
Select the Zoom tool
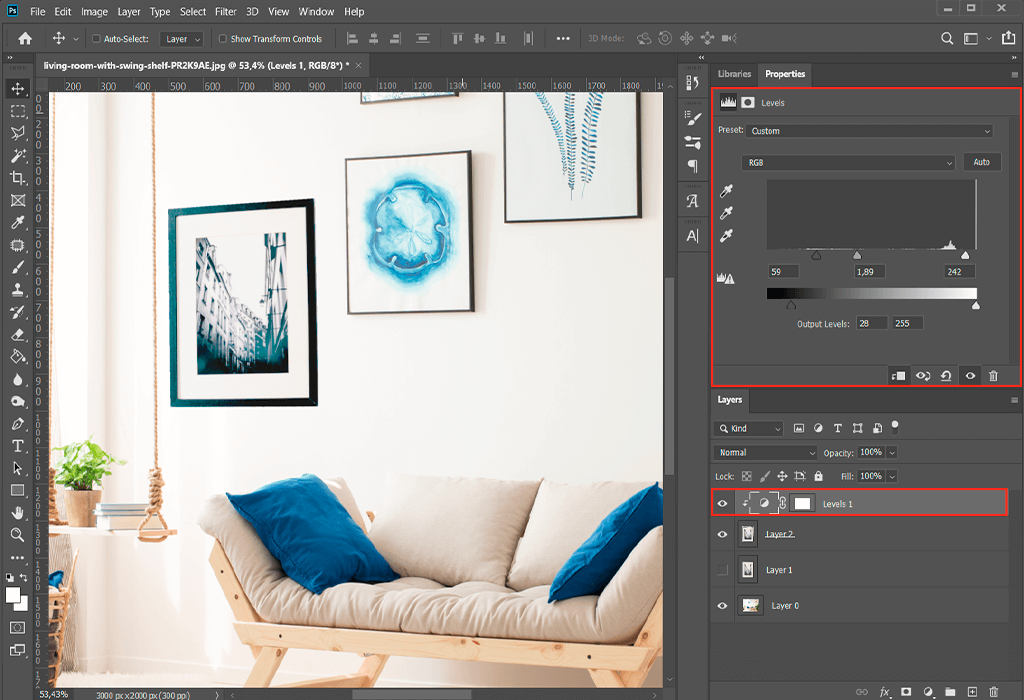[x=18, y=535]
